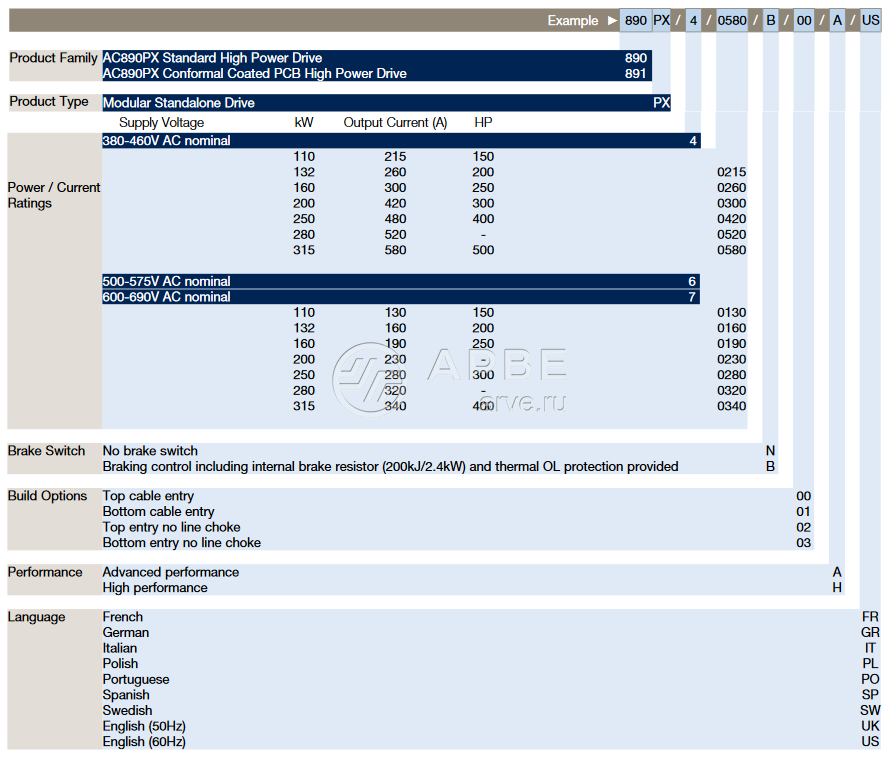The height and width of the screenshot is (758, 892).
Task: Click the ABBE watermark logo emblem
Action: pos(367,377)
